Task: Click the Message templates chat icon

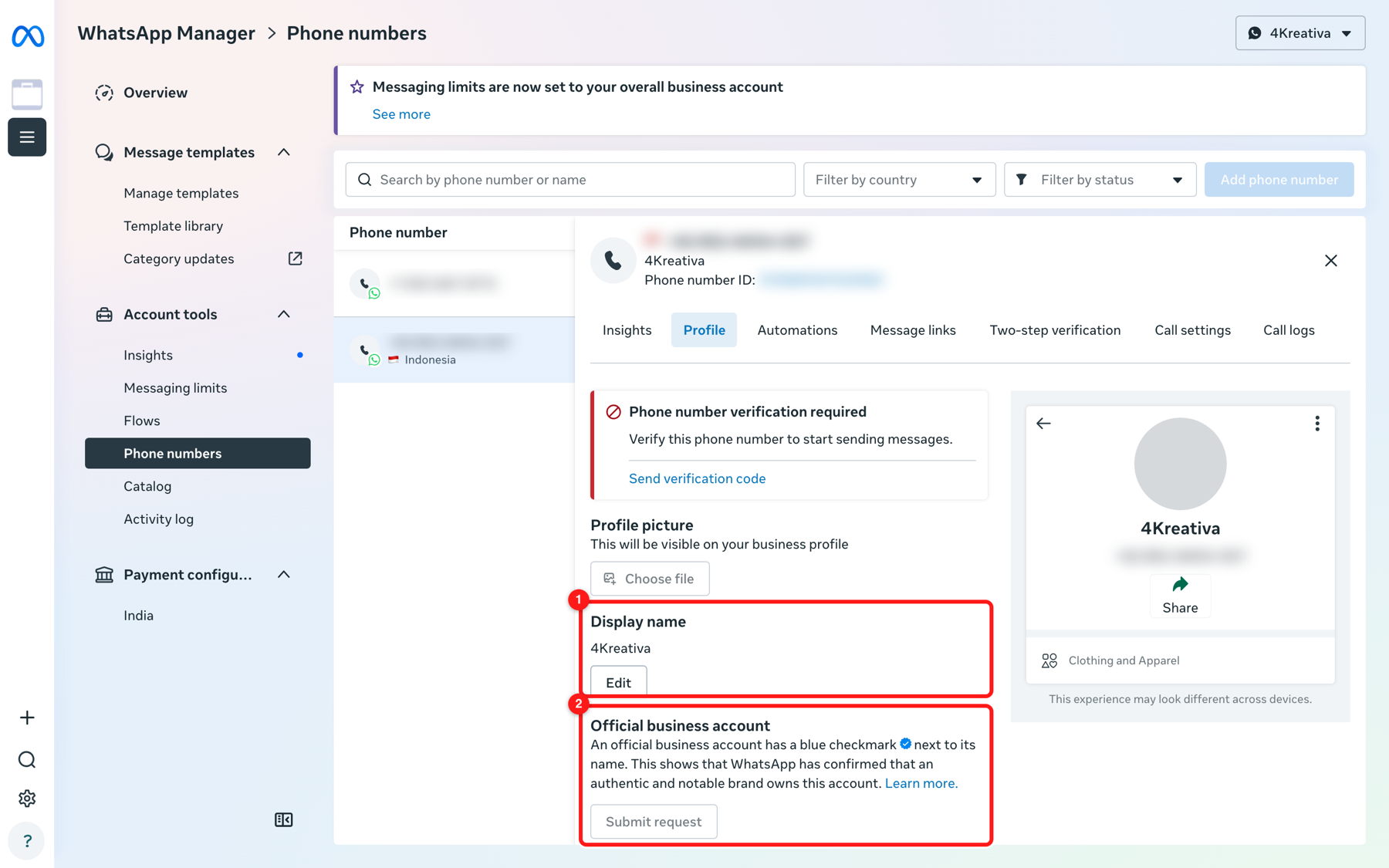Action: point(104,152)
